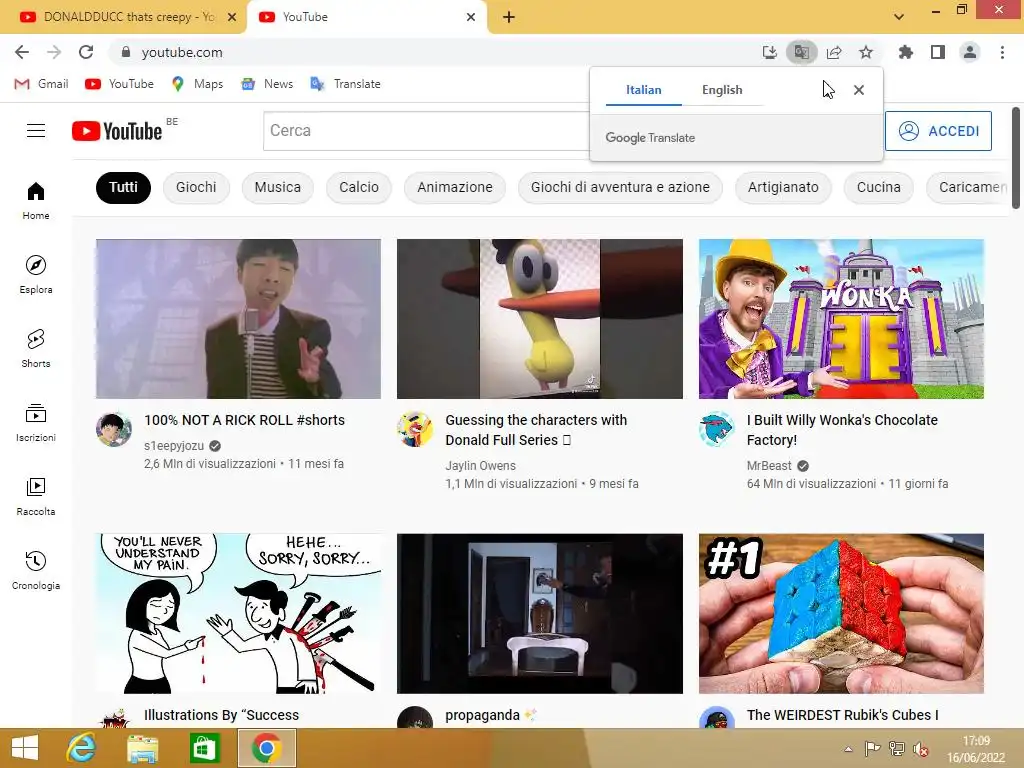Select the Animazione filter chip

click(x=455, y=187)
